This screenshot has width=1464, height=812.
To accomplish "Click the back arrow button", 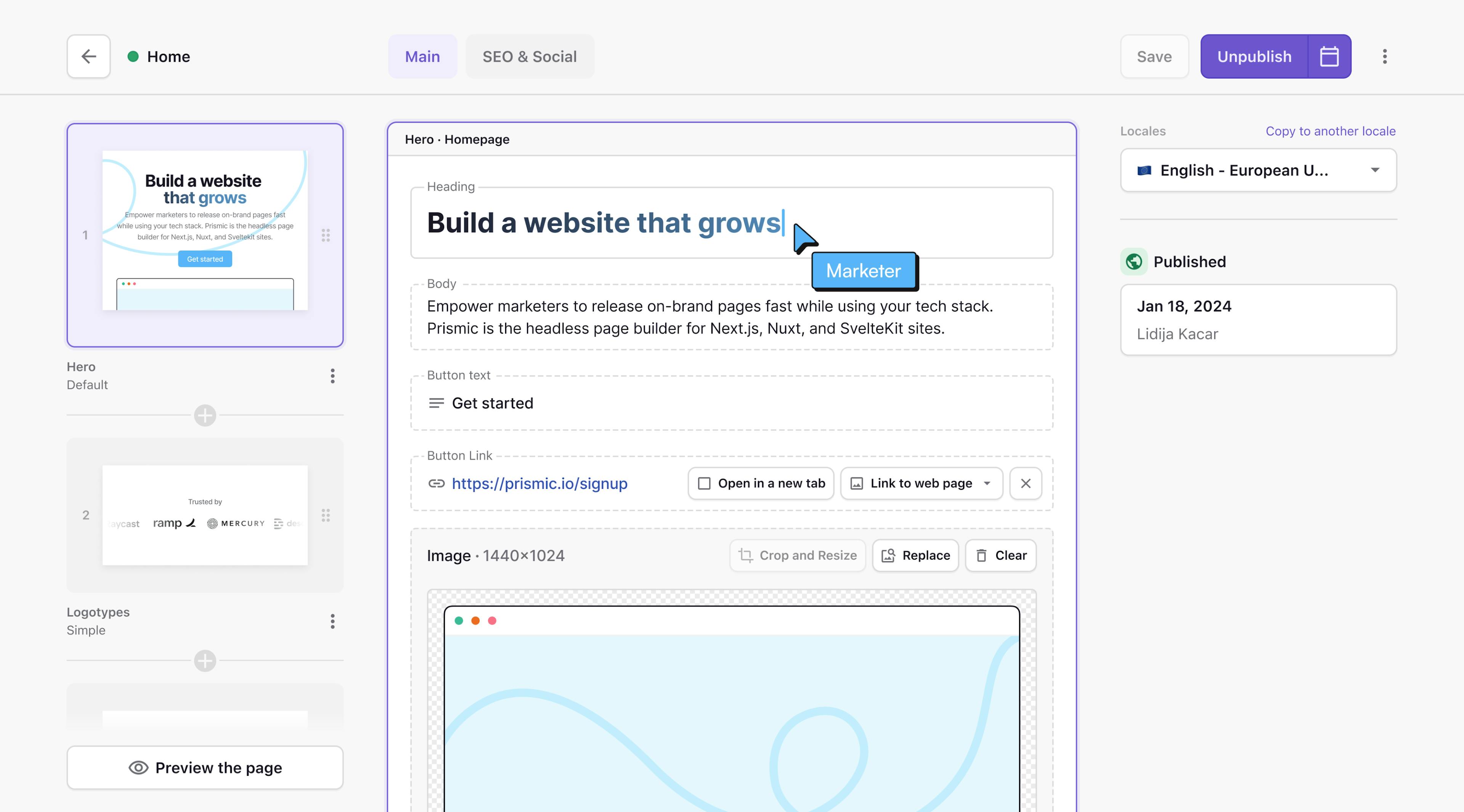I will click(x=88, y=56).
